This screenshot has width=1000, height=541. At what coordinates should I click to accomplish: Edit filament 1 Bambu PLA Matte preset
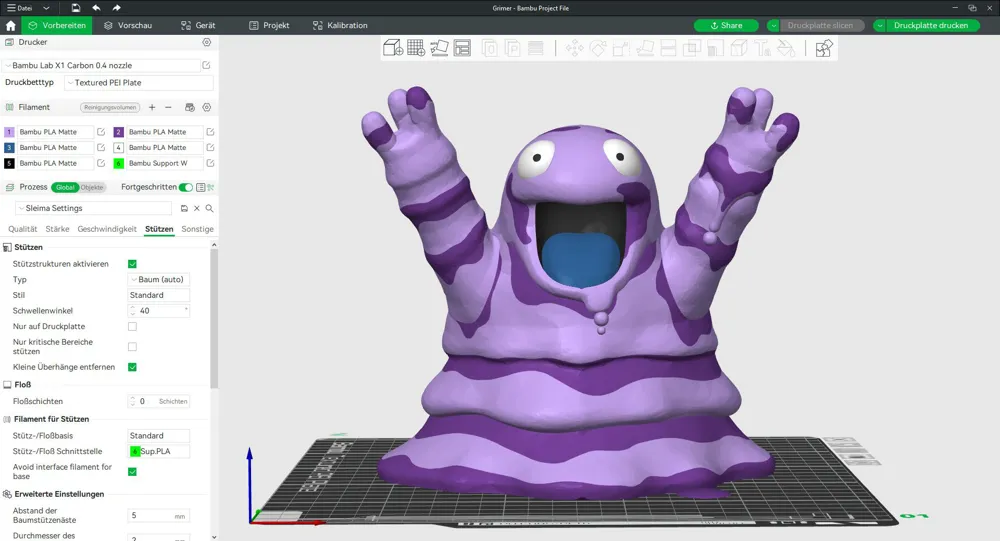(x=101, y=132)
